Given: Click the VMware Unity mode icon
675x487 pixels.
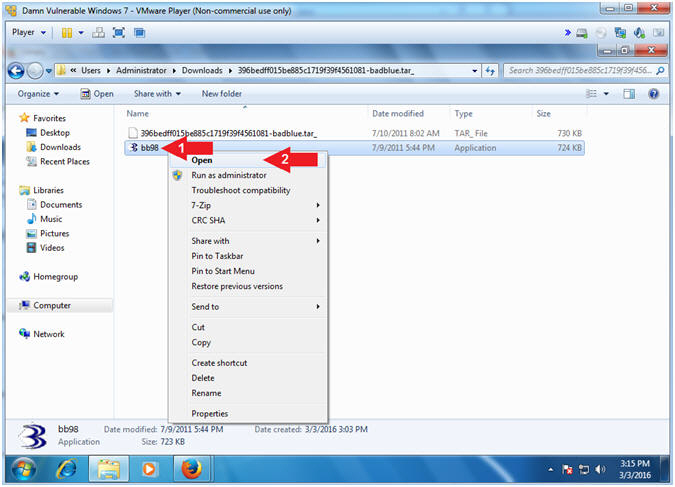Looking at the screenshot, I should (x=139, y=33).
